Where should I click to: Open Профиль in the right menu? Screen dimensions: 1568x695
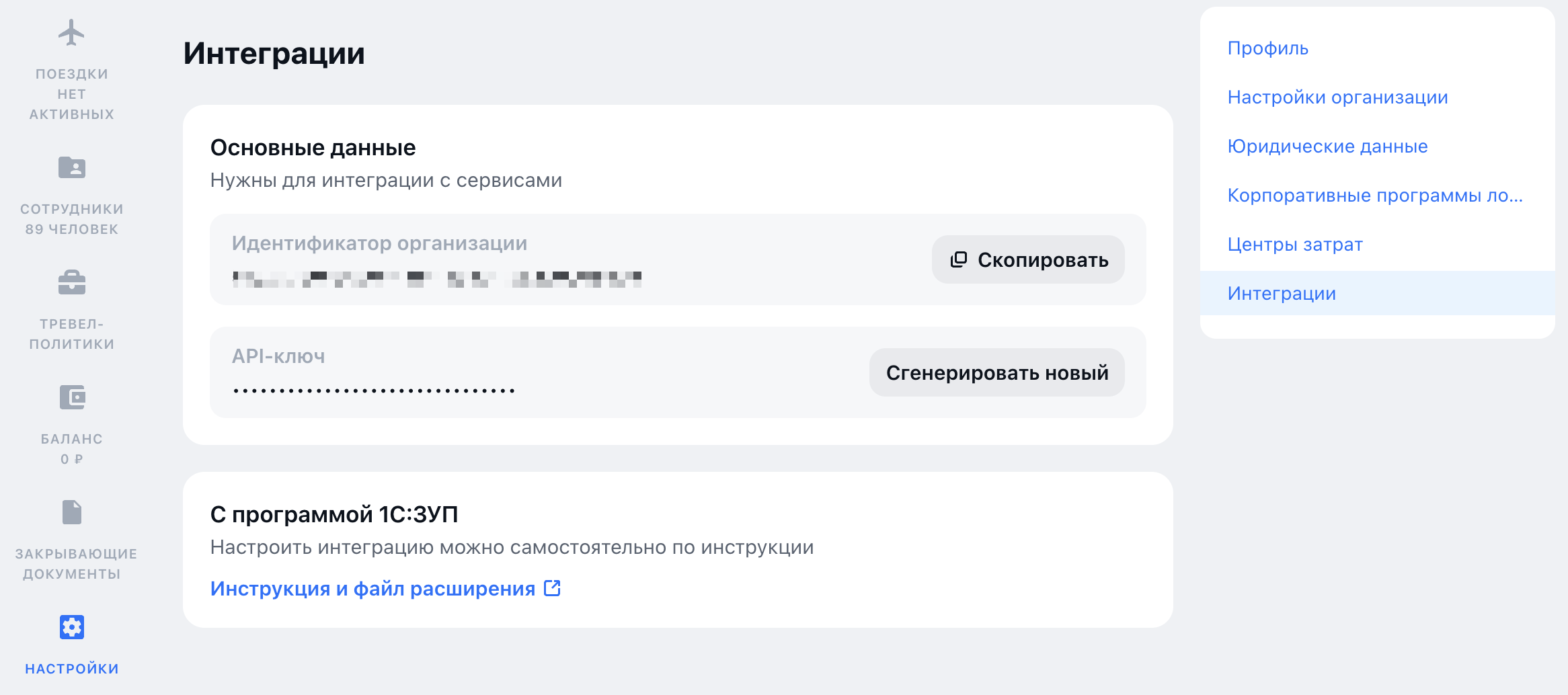(1267, 48)
